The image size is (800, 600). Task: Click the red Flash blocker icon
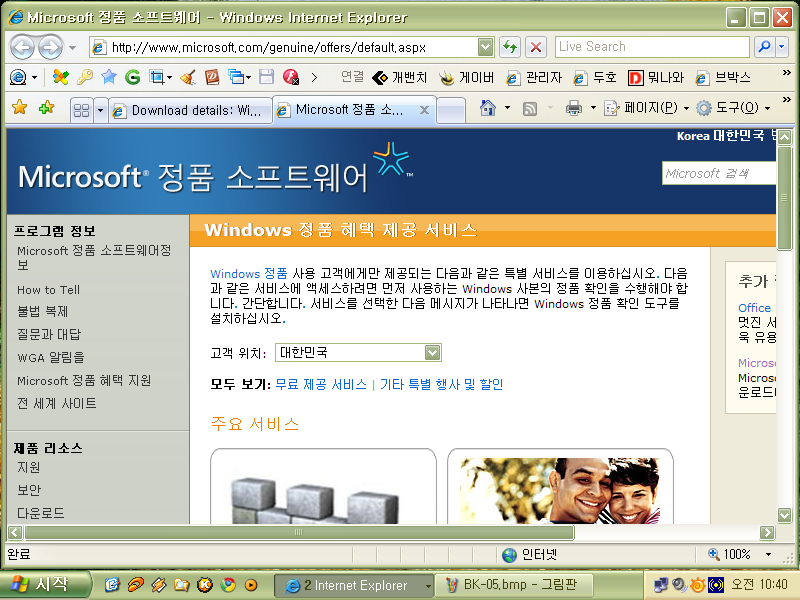coord(291,78)
